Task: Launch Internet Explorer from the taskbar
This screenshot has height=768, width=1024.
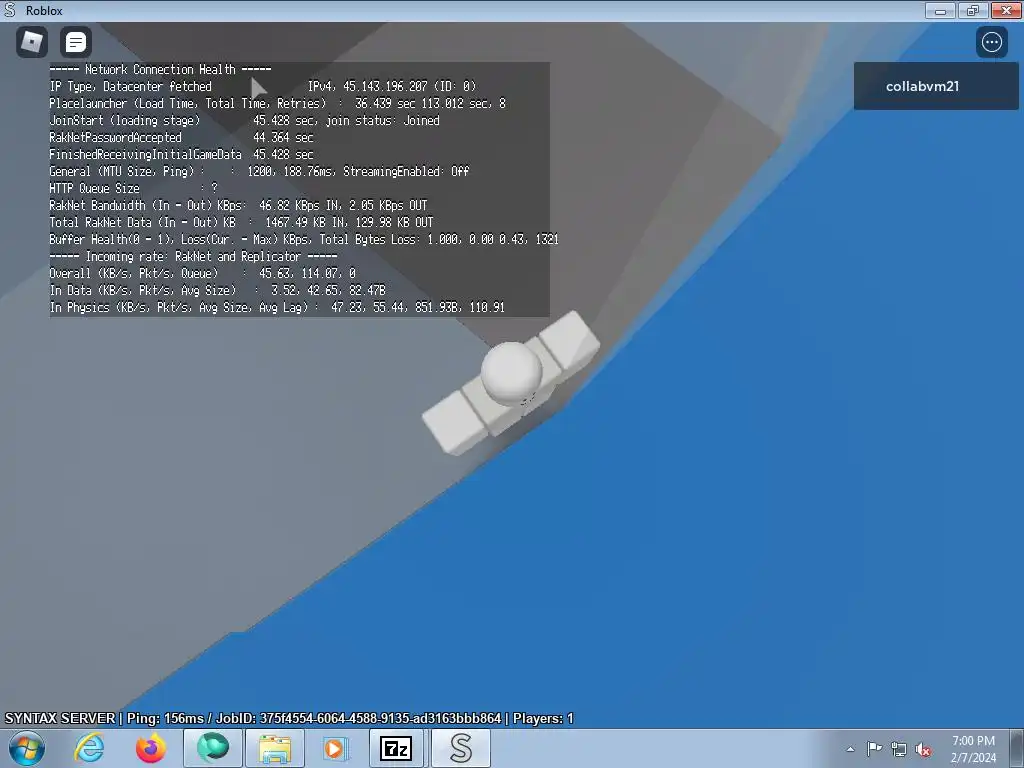Action: click(89, 748)
